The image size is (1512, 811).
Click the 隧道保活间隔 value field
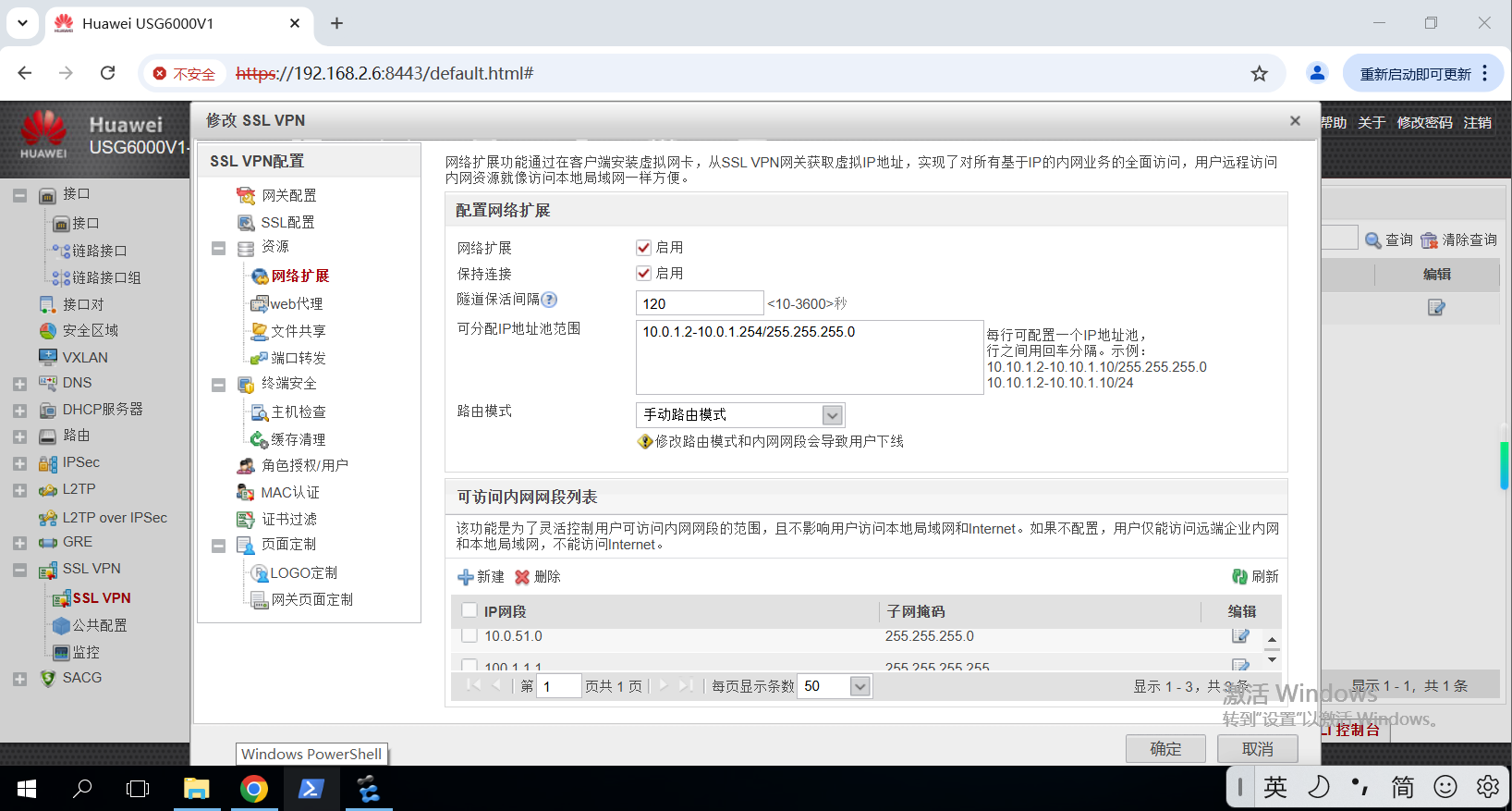click(700, 303)
